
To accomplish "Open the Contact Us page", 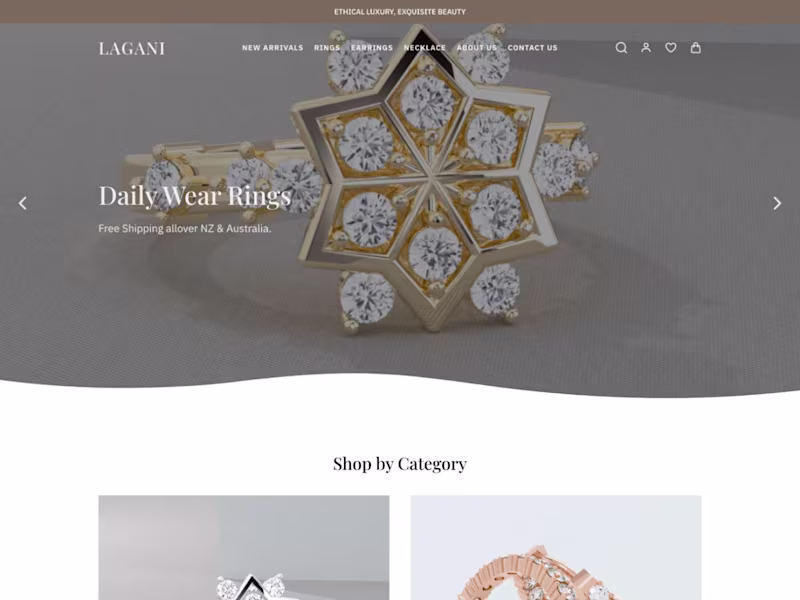I will (533, 48).
